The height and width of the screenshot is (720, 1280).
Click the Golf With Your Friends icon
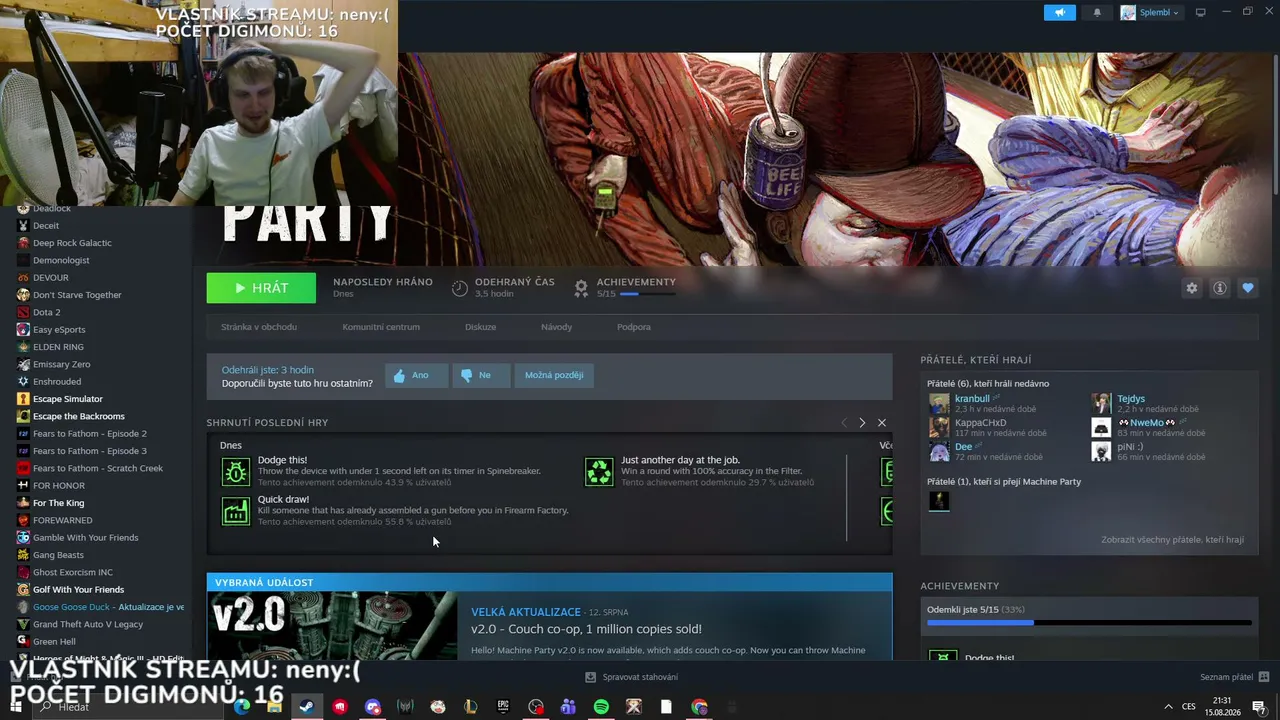coord(23,590)
